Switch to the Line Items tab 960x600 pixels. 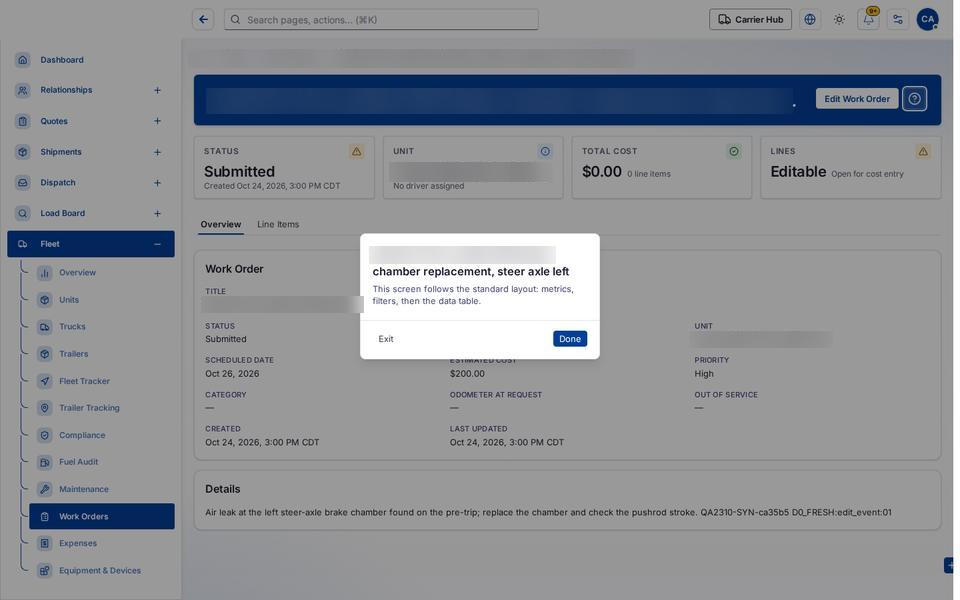click(x=278, y=225)
